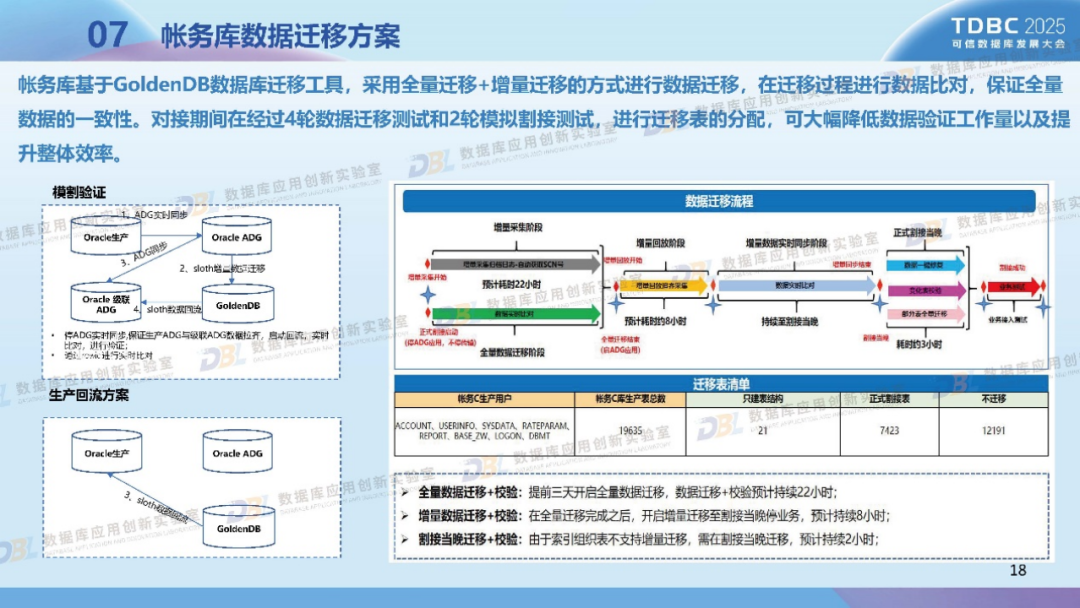This screenshot has height=608, width=1080.
Task: Click the 增量数据迁移+校验 bullet line
Action: tap(654, 516)
